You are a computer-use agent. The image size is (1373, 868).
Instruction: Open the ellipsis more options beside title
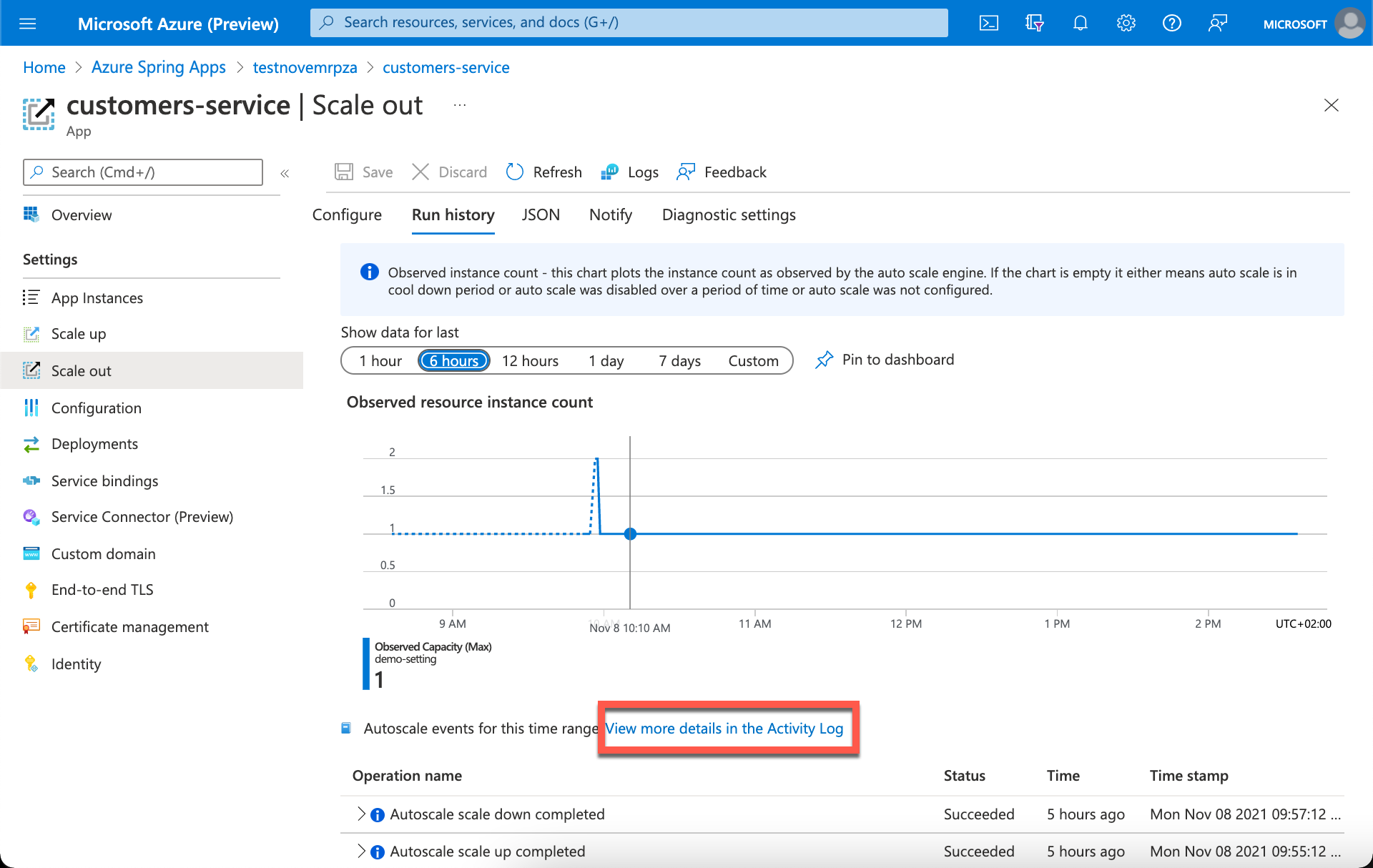pyautogui.click(x=460, y=105)
